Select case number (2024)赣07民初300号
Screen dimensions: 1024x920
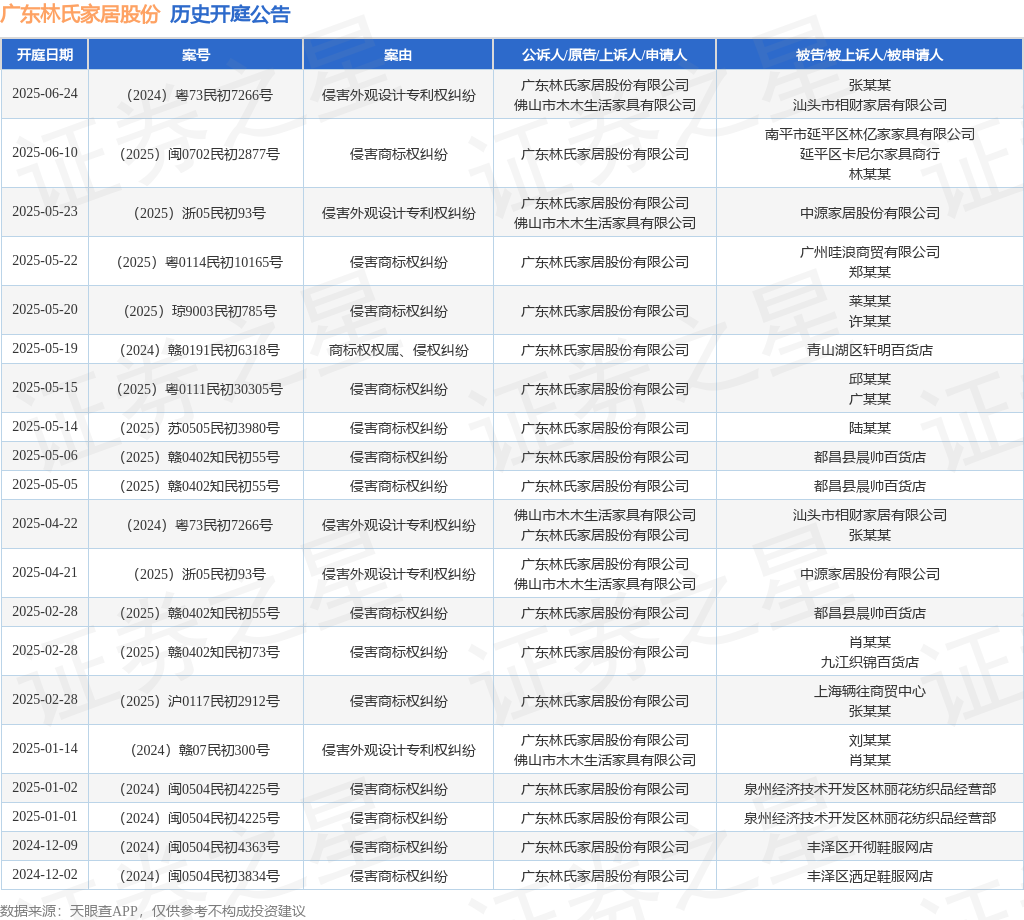coord(199,751)
